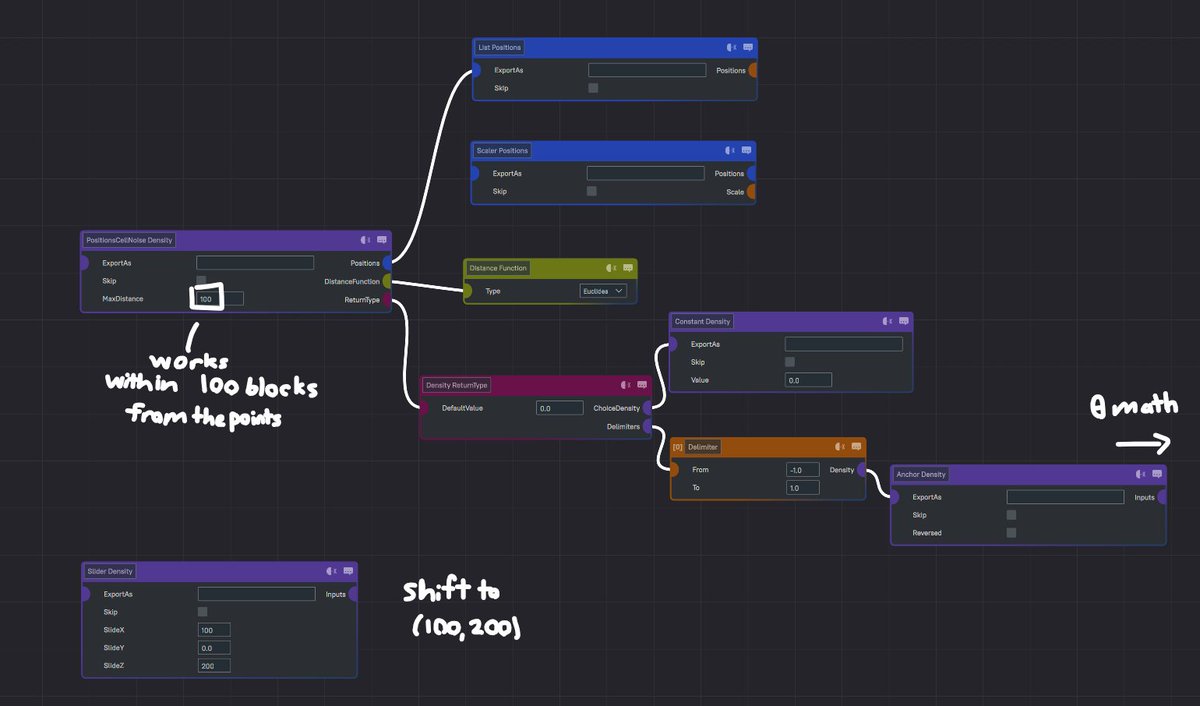Click the Inputs port on Slider Density node
1200x706 pixels.
click(354, 594)
